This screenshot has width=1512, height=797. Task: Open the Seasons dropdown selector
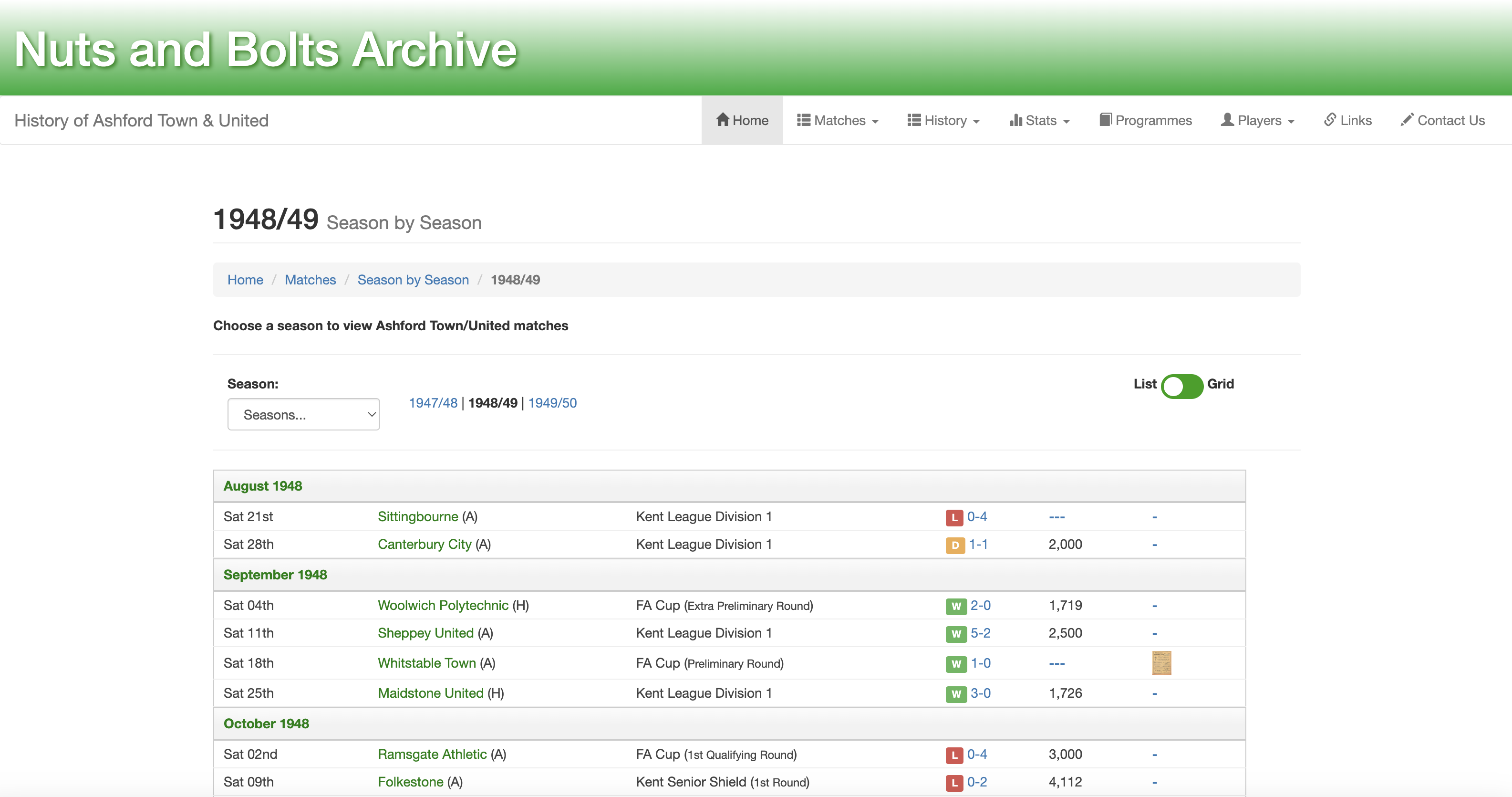(x=303, y=415)
